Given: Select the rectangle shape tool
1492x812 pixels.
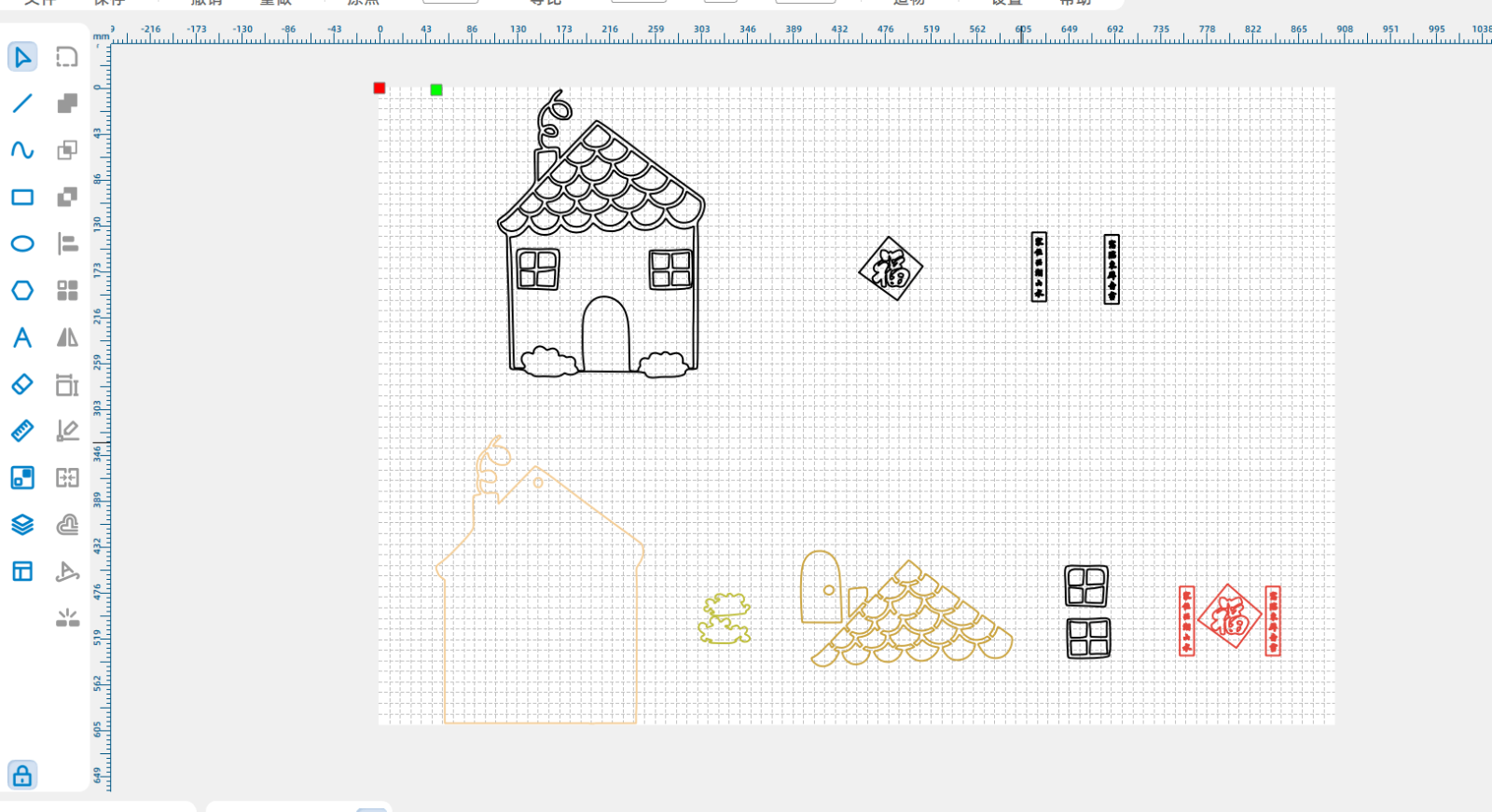Looking at the screenshot, I should (x=22, y=197).
